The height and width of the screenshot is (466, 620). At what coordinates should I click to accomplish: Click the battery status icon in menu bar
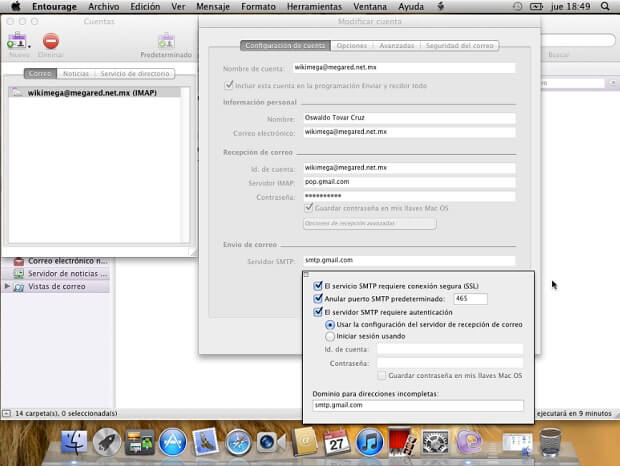pyautogui.click(x=536, y=6)
